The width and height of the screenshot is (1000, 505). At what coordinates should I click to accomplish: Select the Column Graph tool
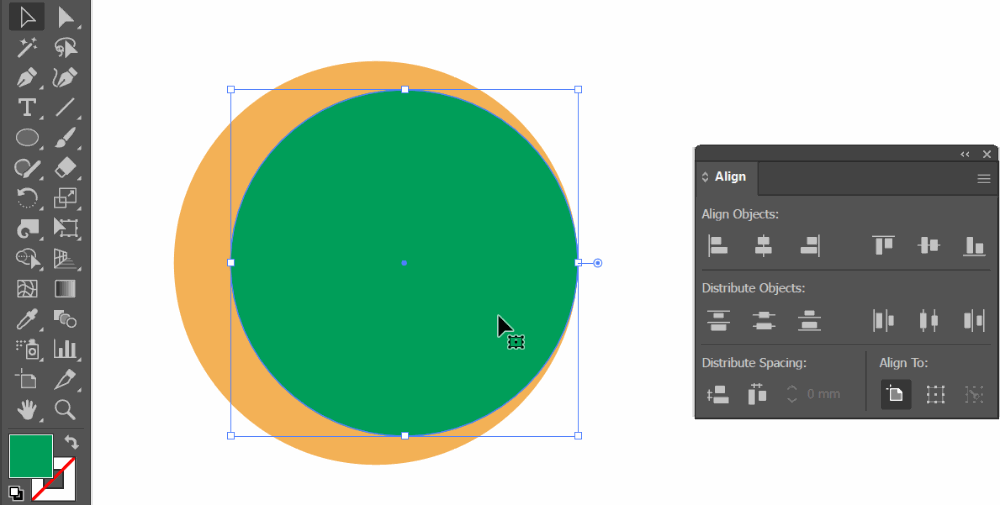click(66, 349)
